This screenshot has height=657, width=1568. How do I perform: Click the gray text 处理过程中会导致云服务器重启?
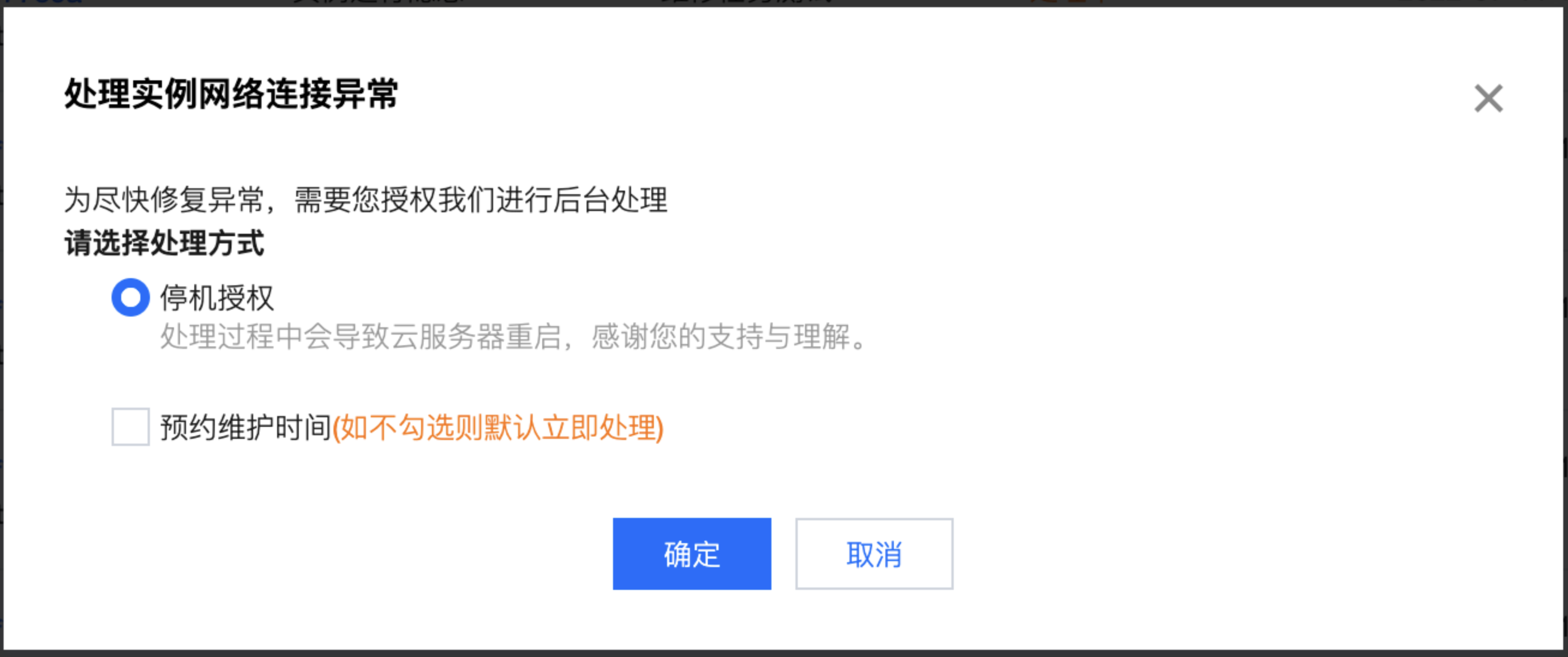(361, 336)
